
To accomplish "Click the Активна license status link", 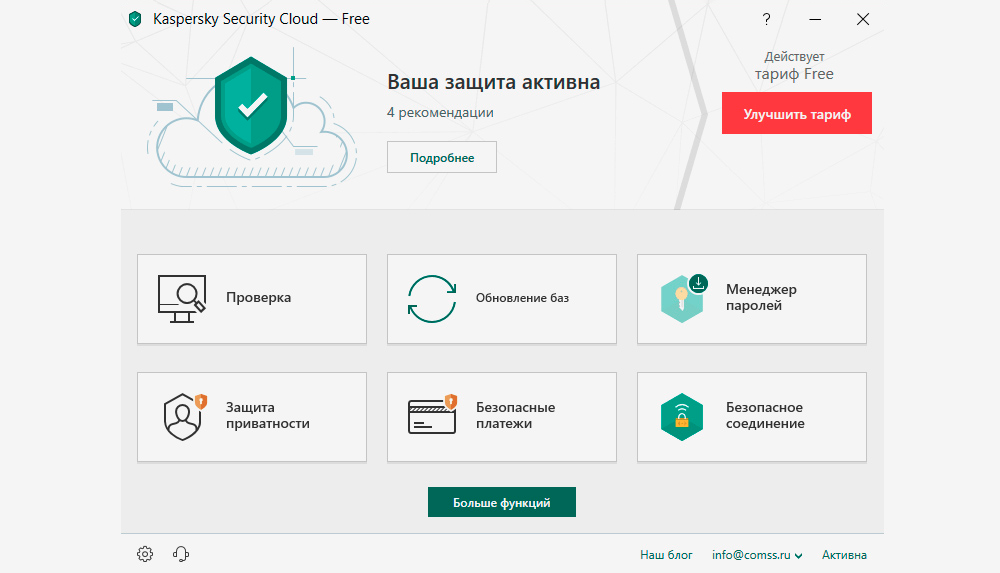I will pos(844,555).
